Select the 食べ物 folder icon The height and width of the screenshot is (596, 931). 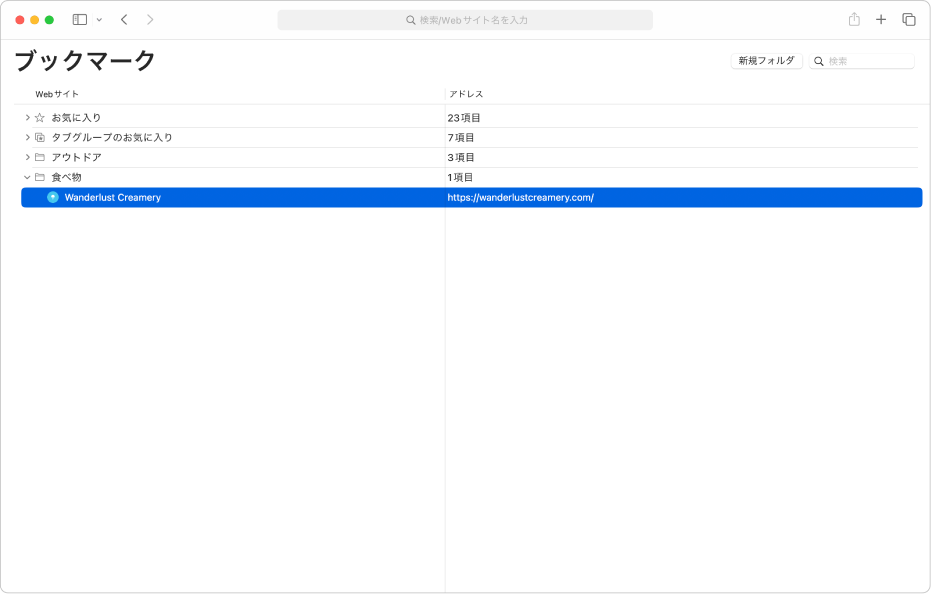coord(40,177)
